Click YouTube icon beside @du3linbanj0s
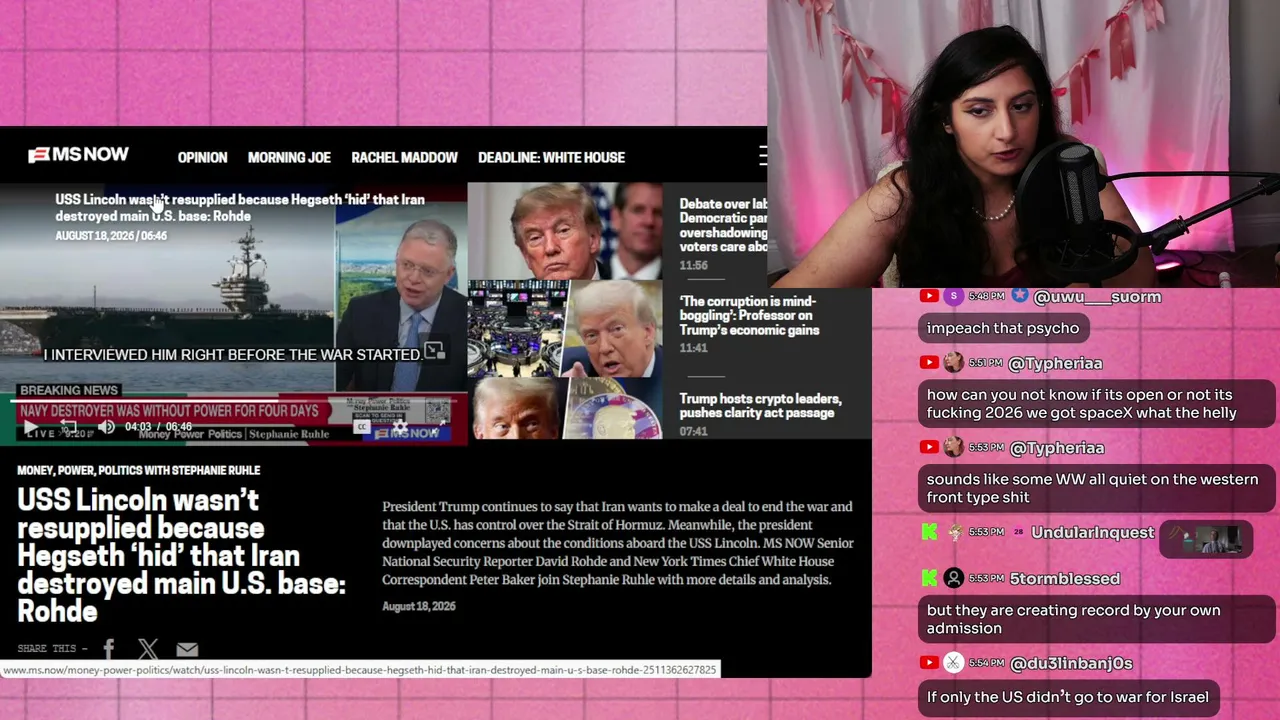The width and height of the screenshot is (1280, 720). pyautogui.click(x=929, y=662)
